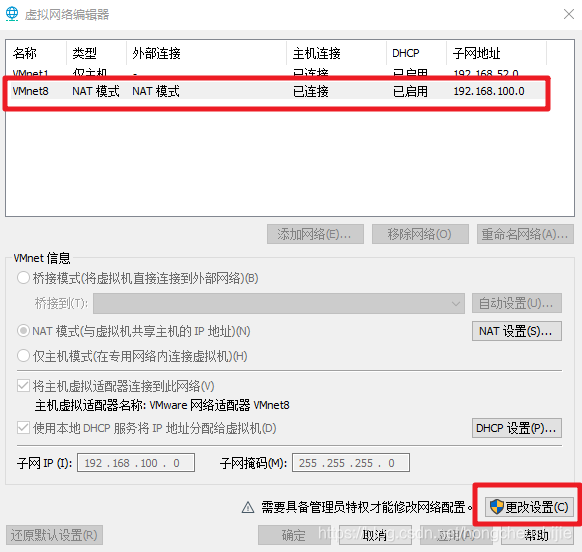The height and width of the screenshot is (552, 582).
Task: Close the 虚拟网络编辑器 window
Action: click(569, 14)
